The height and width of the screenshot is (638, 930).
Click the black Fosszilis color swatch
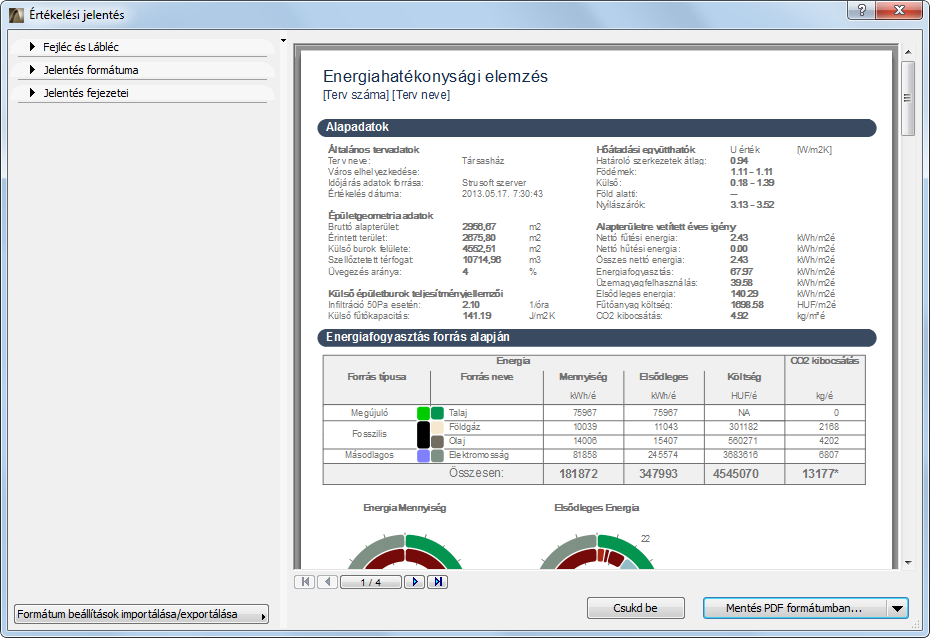[x=423, y=435]
